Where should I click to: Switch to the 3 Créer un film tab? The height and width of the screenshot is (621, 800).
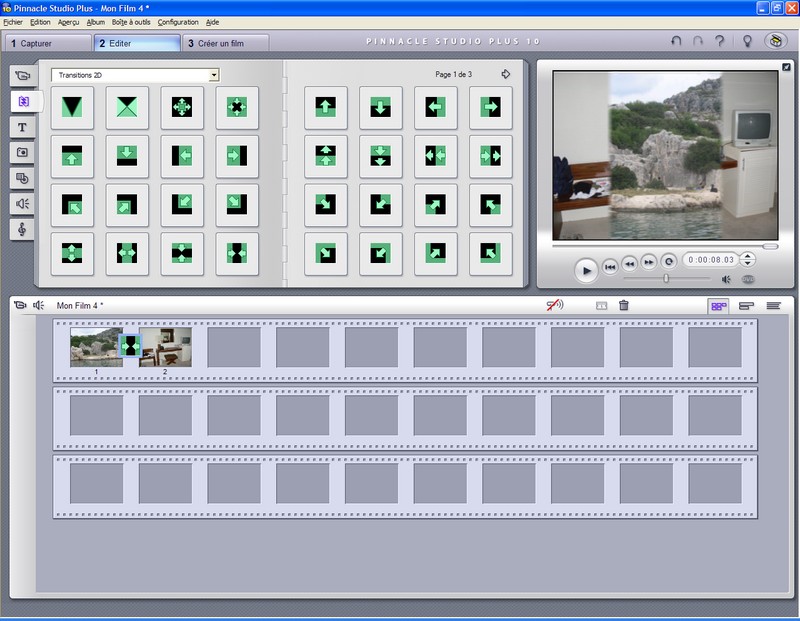point(226,43)
